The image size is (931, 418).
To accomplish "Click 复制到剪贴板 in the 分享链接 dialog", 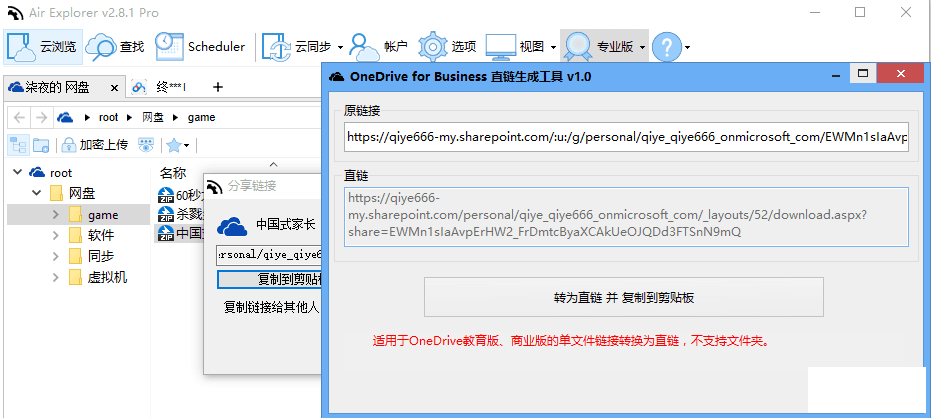I will [x=270, y=279].
